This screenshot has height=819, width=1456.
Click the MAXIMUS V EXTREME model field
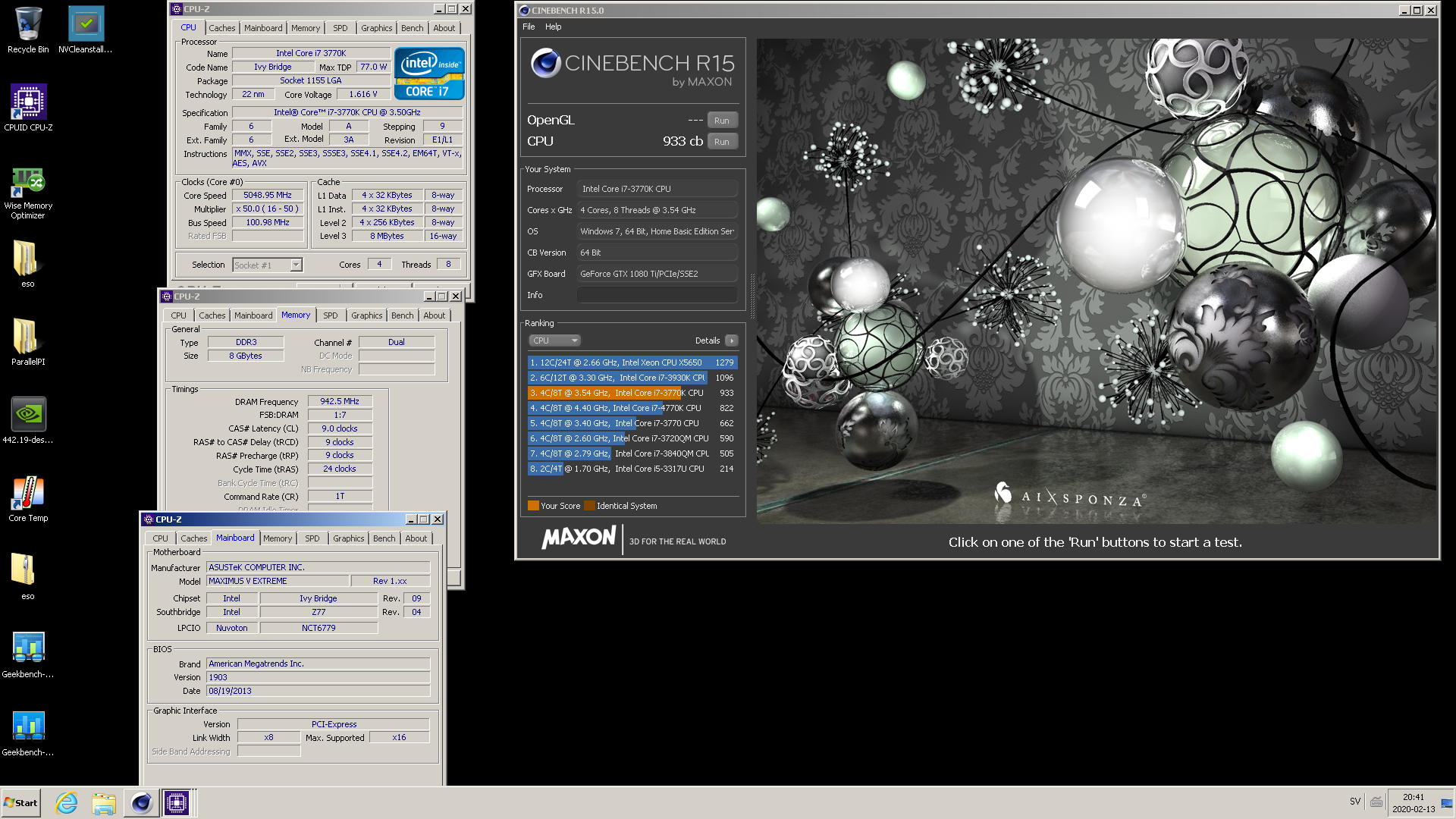point(278,581)
